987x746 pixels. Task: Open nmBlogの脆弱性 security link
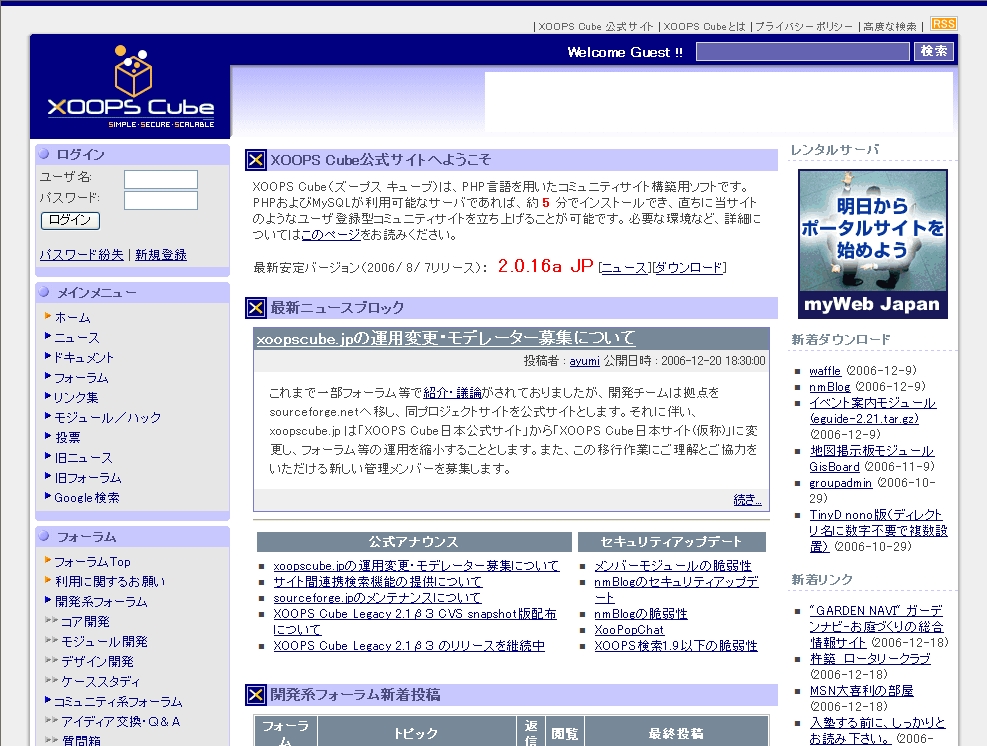[641, 614]
